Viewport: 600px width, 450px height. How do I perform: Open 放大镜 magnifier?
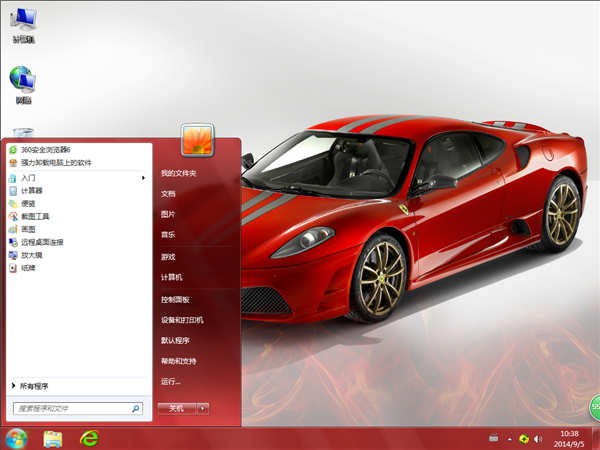coord(32,255)
